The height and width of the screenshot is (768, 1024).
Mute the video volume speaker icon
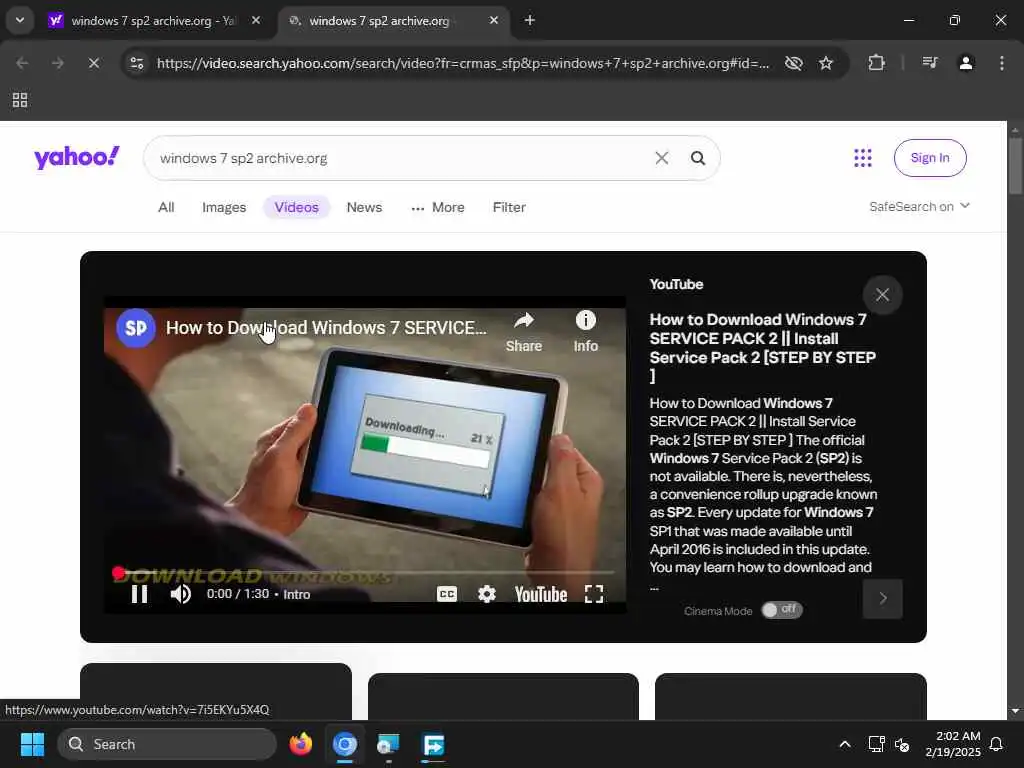tap(180, 594)
